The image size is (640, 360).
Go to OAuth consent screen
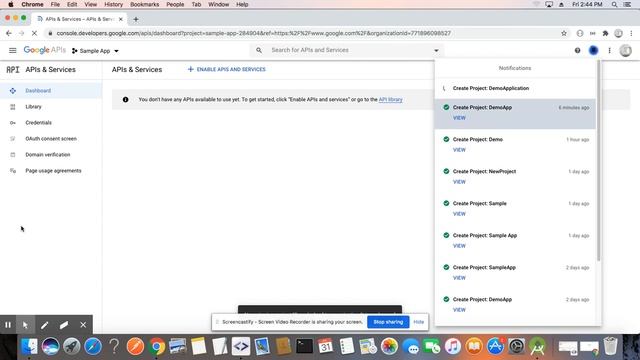click(51, 139)
